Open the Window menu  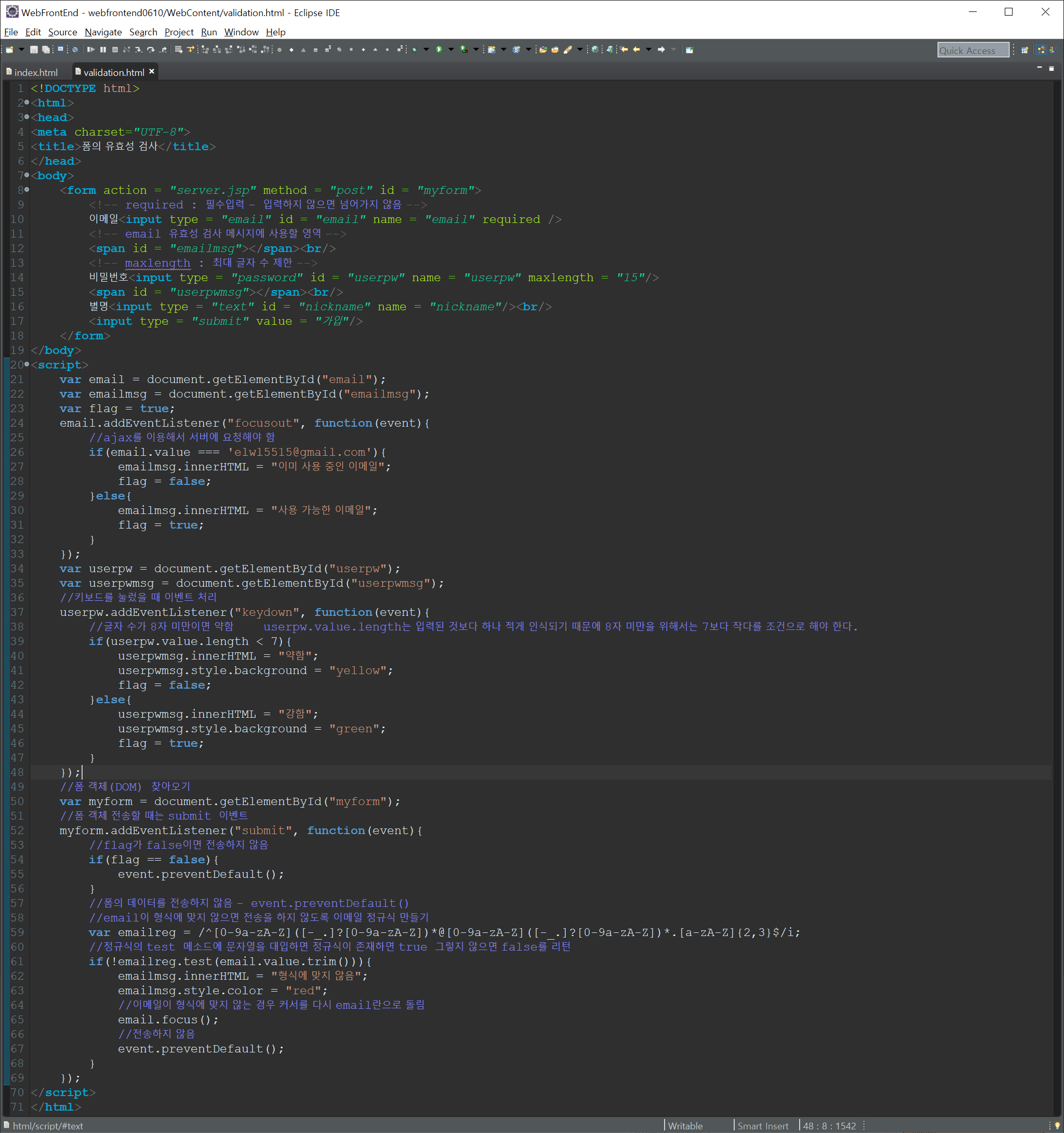(241, 32)
